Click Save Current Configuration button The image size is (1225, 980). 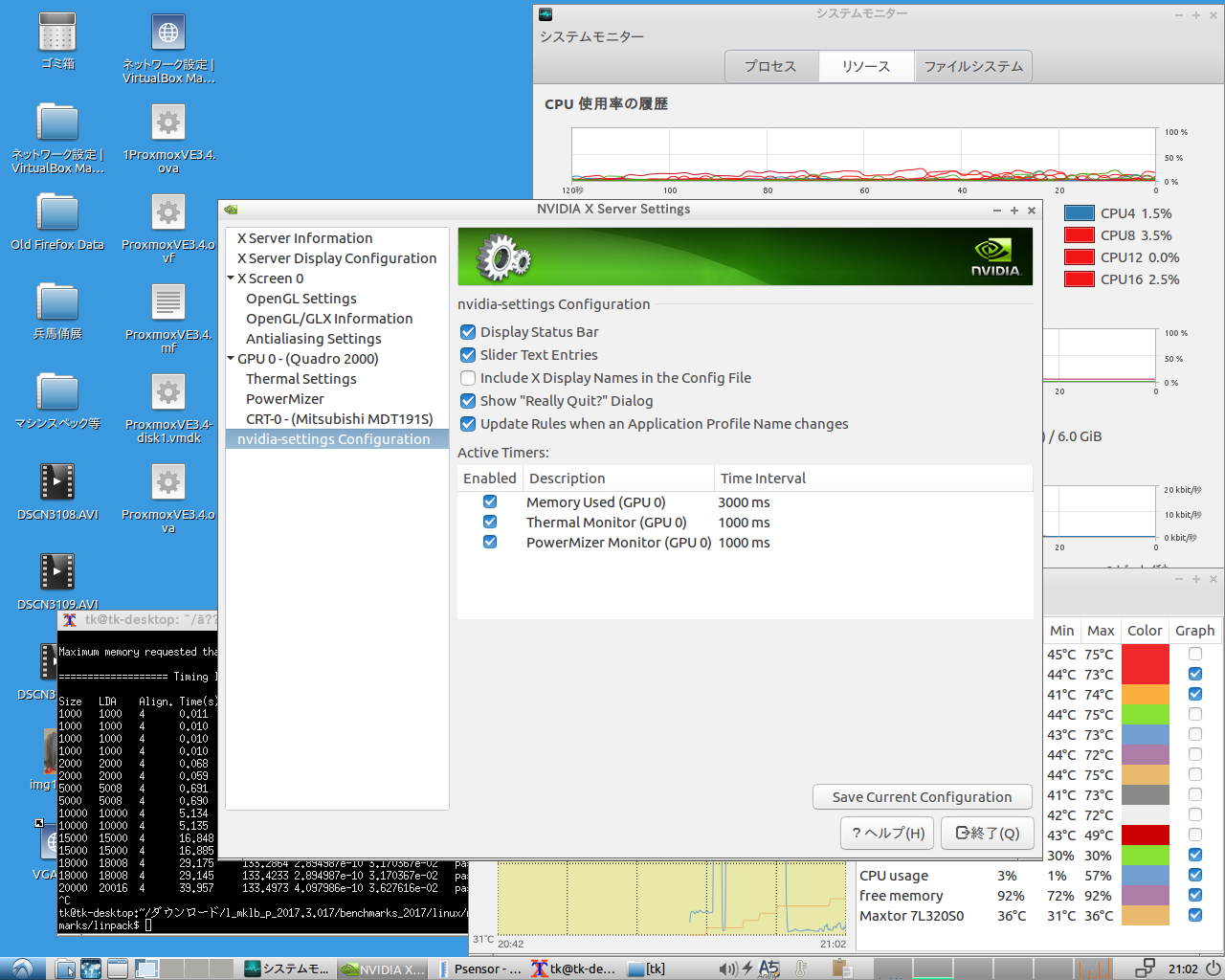click(922, 797)
